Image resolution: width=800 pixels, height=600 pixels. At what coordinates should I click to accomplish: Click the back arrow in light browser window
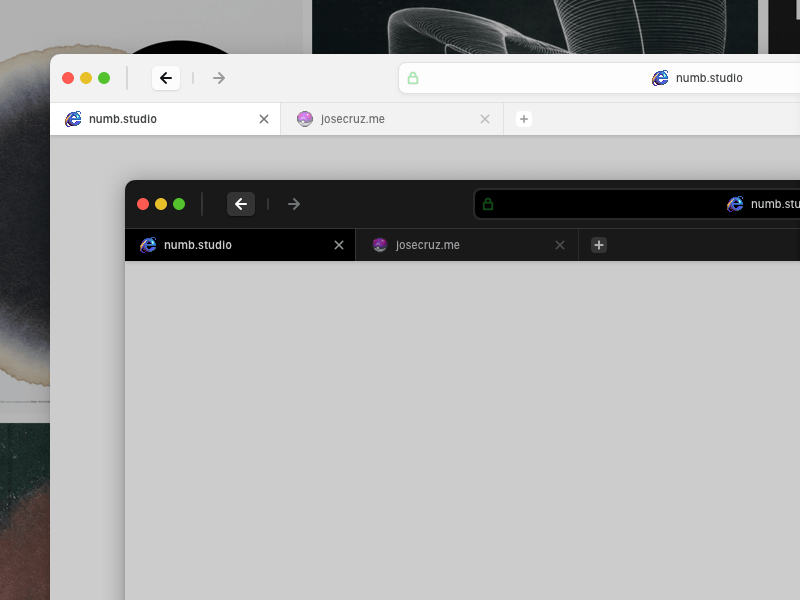(x=166, y=78)
